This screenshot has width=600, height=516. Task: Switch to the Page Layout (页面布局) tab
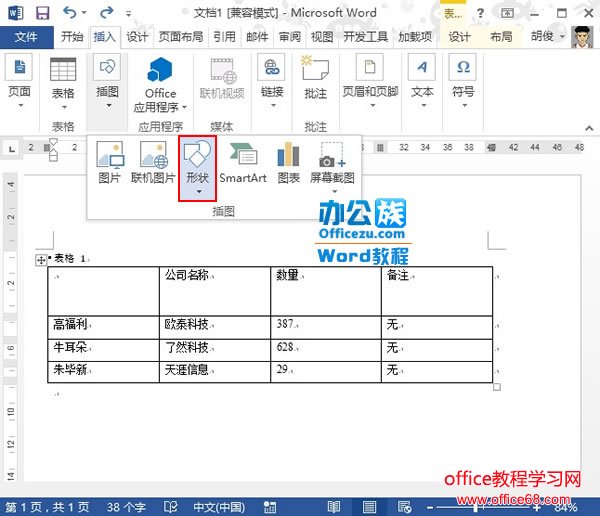(181, 37)
